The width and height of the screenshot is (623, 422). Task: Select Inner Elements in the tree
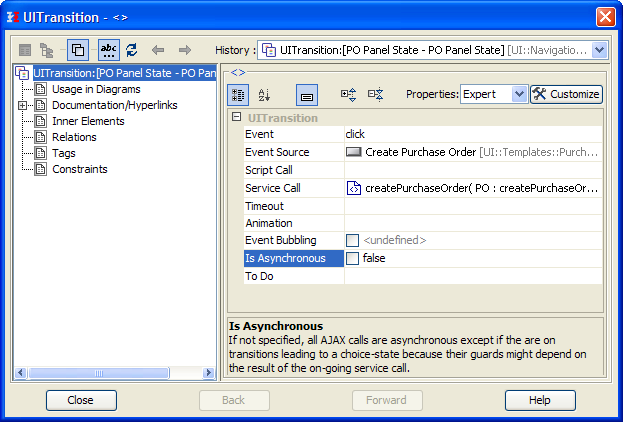pyautogui.click(x=88, y=121)
